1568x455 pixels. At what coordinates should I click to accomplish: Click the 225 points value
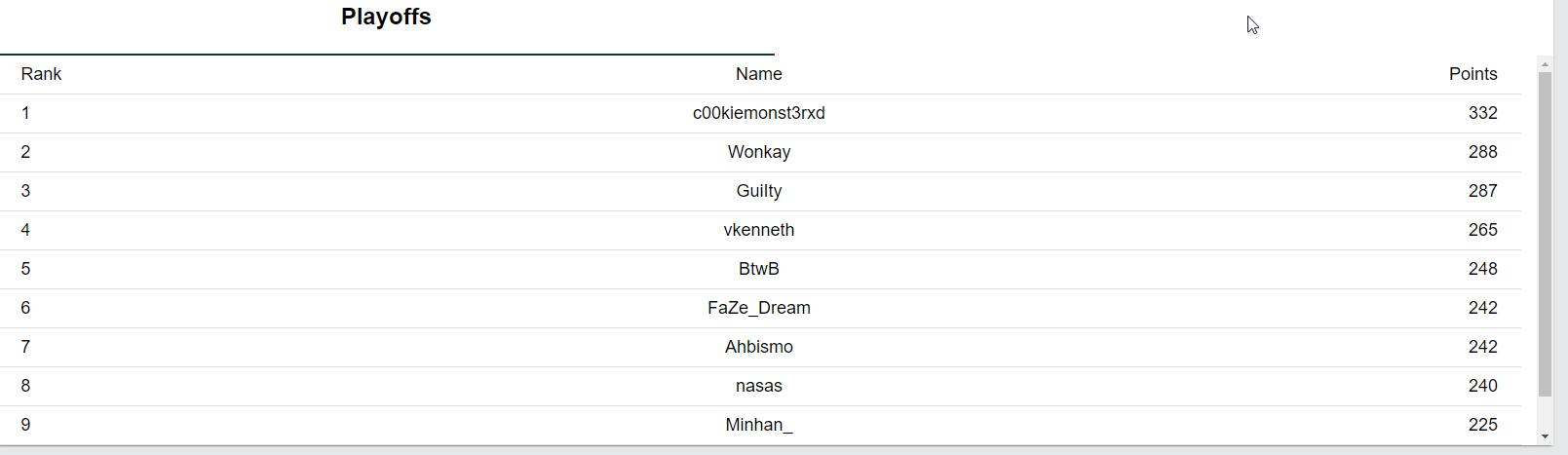[x=1482, y=425]
